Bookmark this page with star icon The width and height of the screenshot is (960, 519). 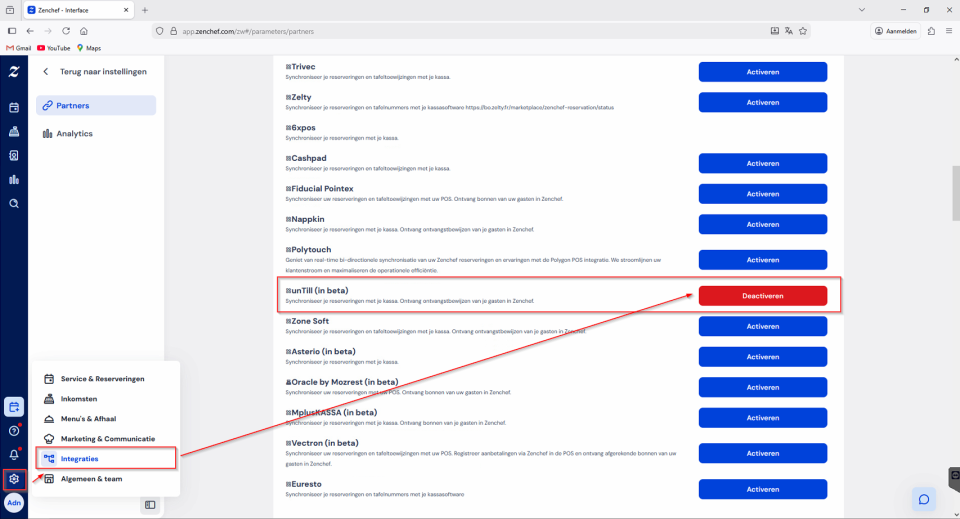click(803, 31)
